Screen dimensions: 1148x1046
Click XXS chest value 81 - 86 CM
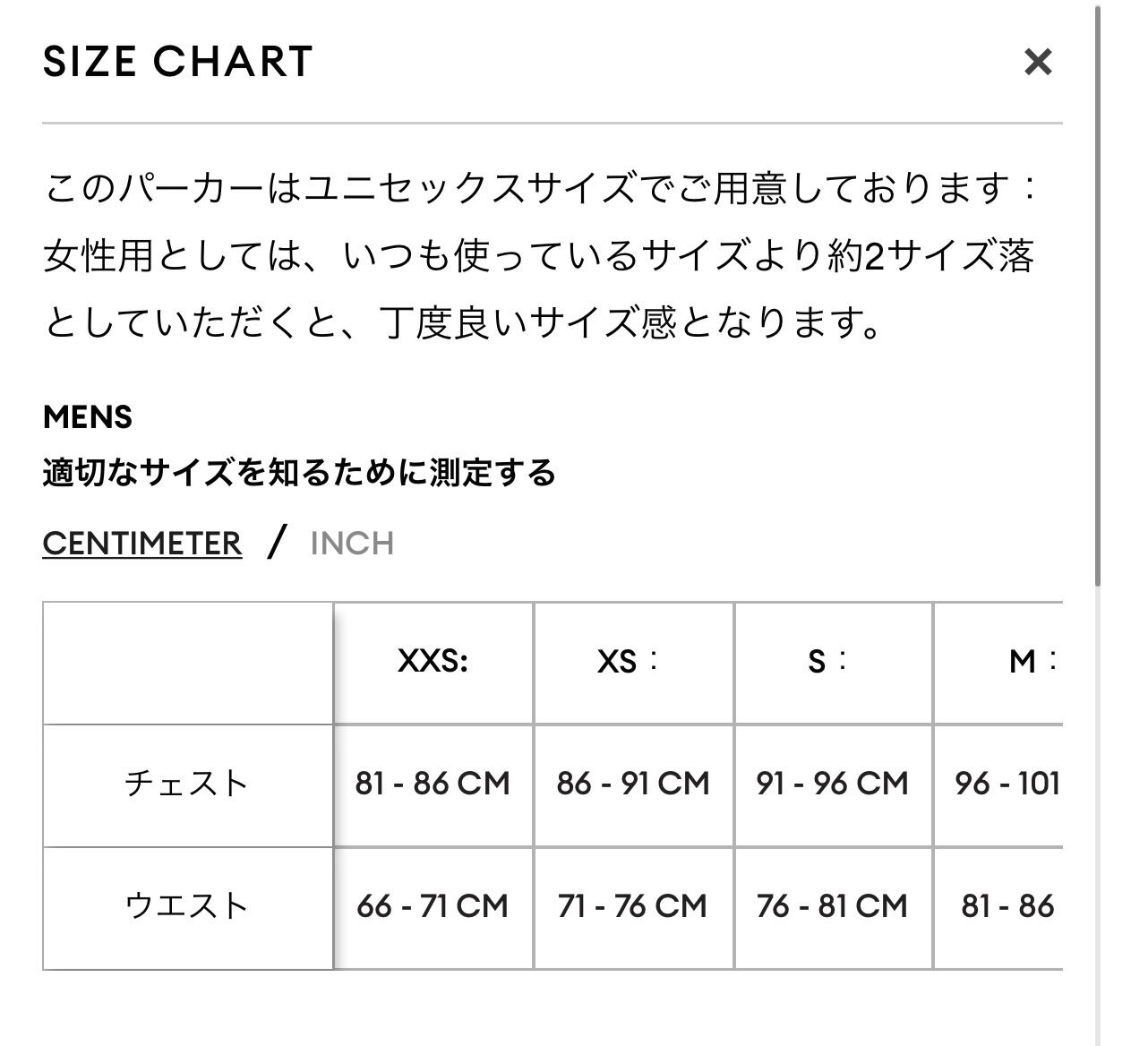coord(433,784)
